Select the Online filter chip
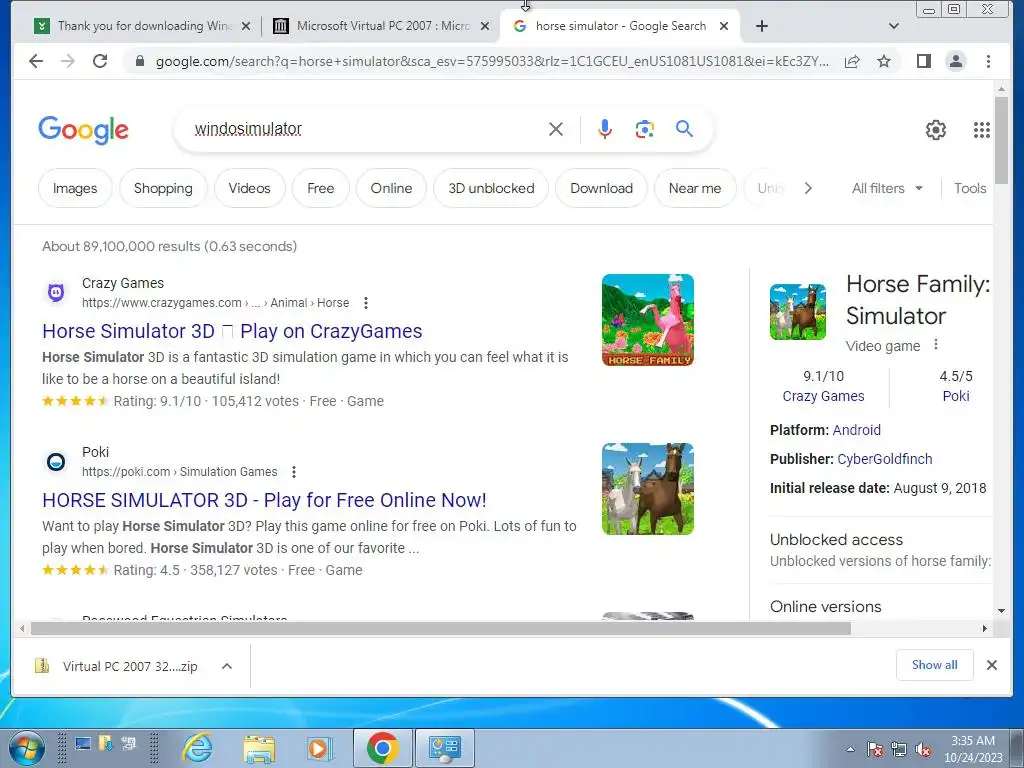The image size is (1024, 768). [x=391, y=188]
